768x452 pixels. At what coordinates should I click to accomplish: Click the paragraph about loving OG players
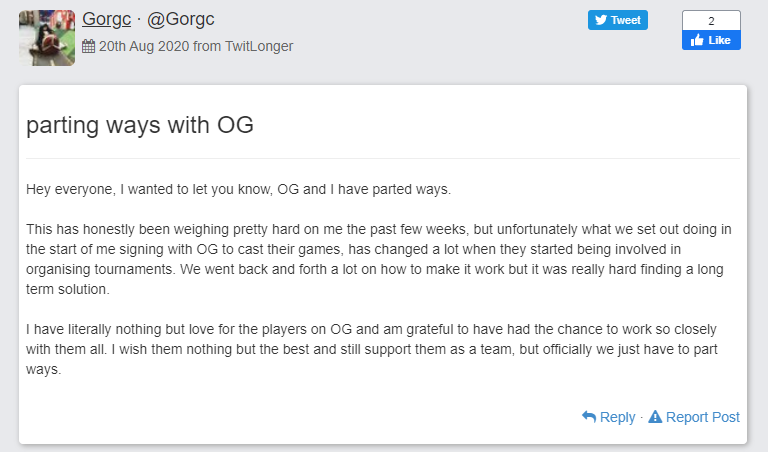point(380,349)
